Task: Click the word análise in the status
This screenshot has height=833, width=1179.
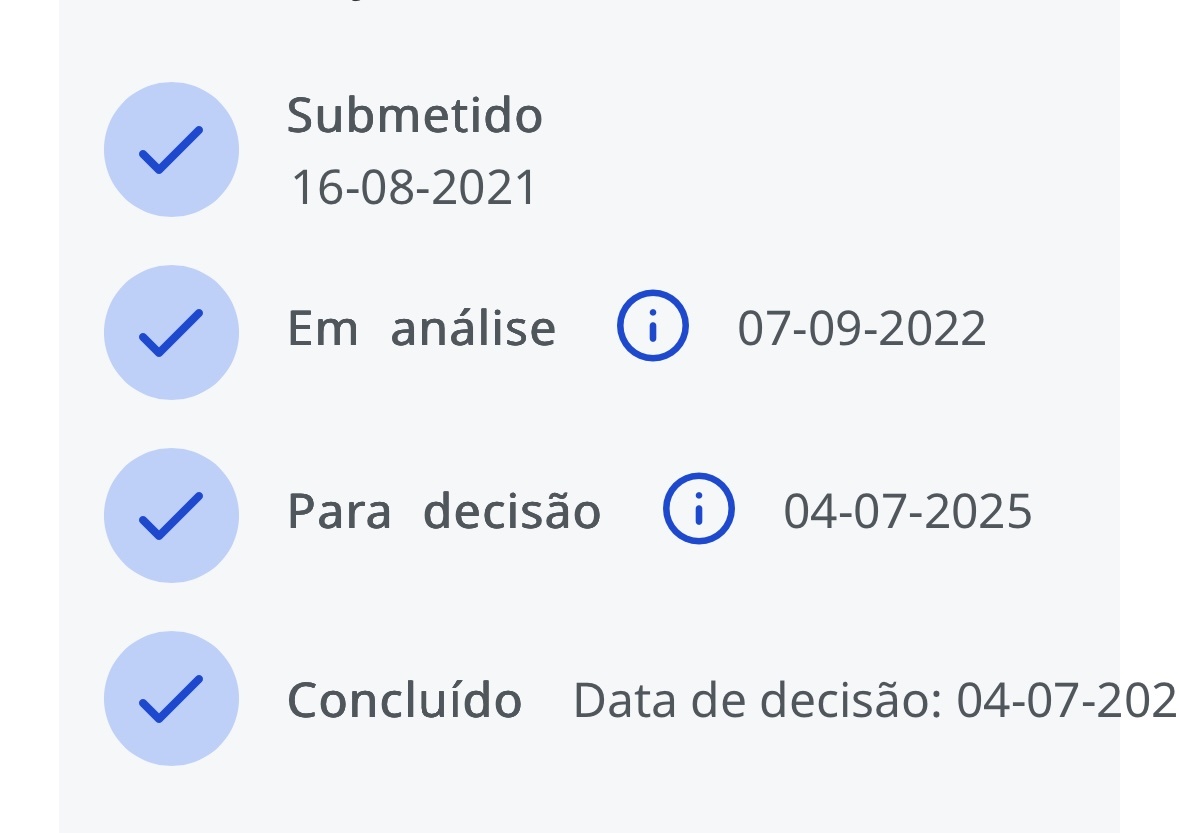Action: point(473,329)
